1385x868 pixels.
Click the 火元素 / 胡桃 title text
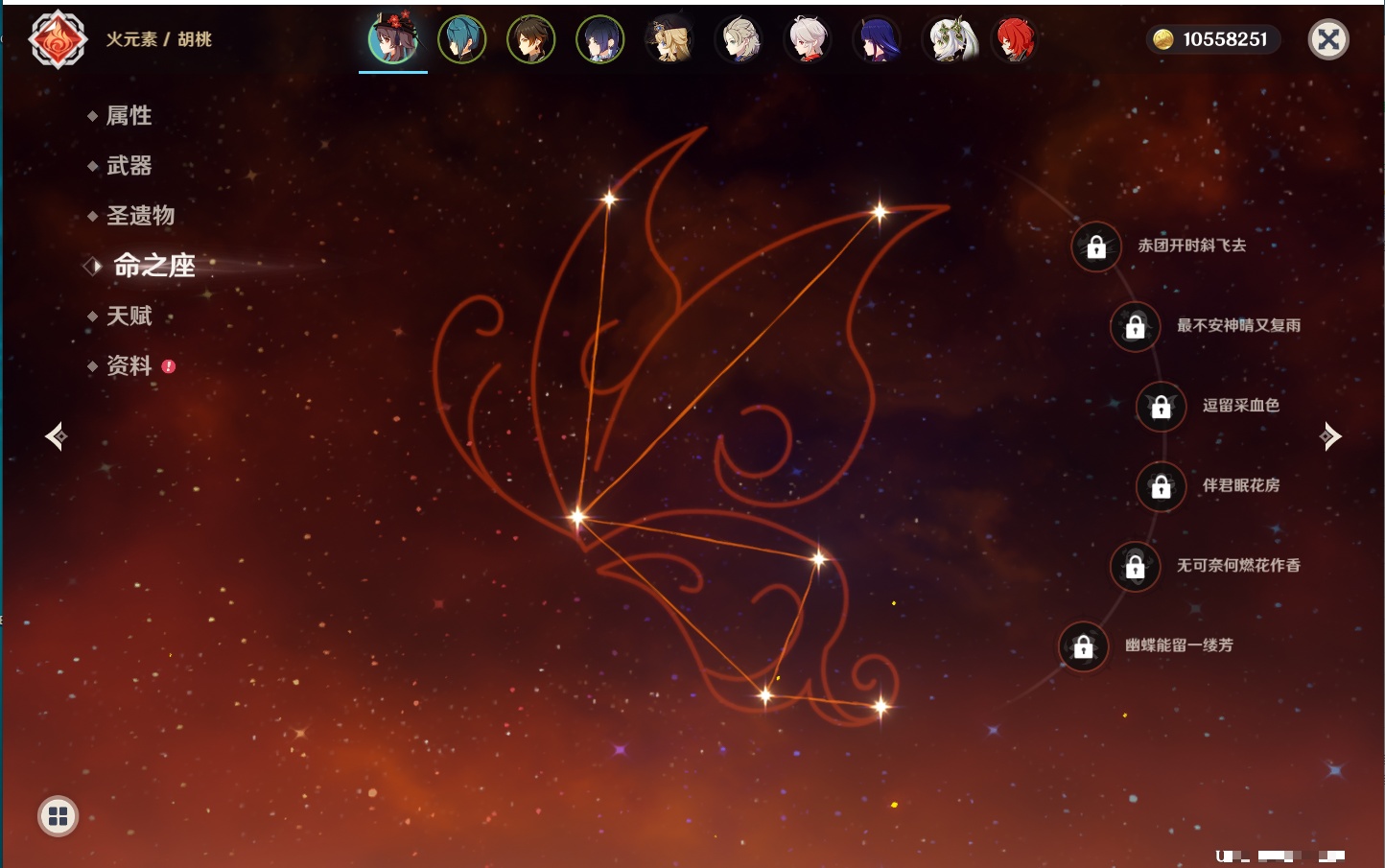pos(158,39)
